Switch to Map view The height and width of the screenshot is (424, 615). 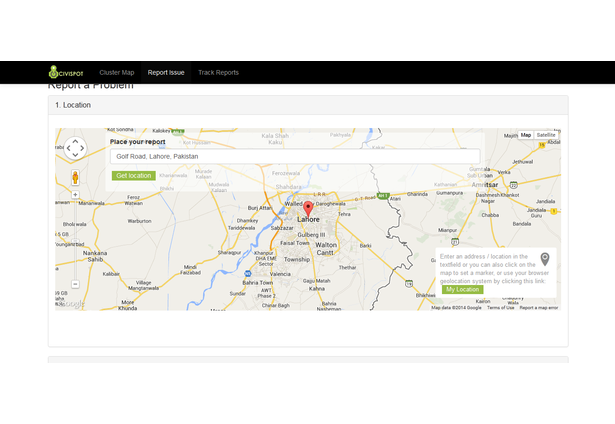click(x=526, y=135)
